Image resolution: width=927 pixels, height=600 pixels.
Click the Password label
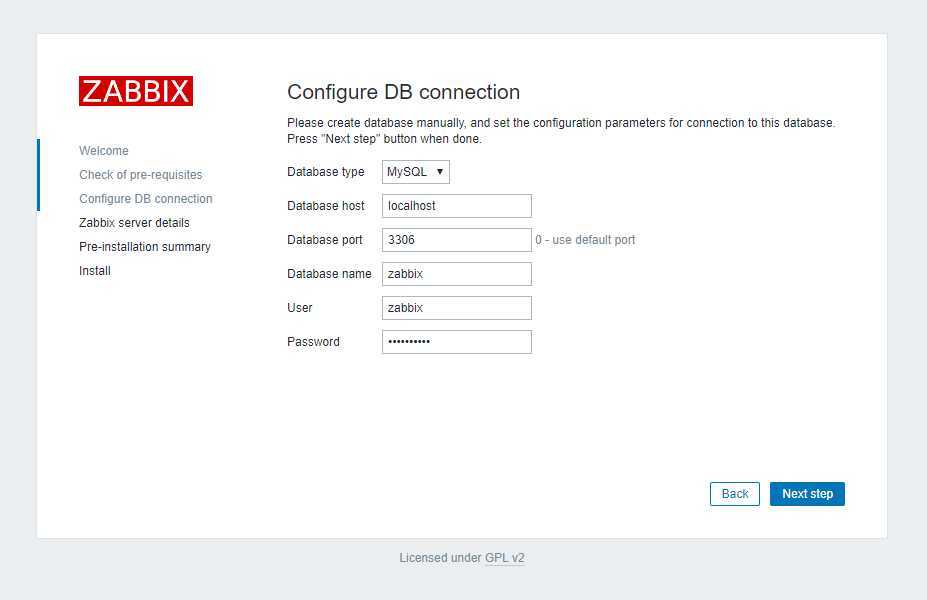coord(313,342)
